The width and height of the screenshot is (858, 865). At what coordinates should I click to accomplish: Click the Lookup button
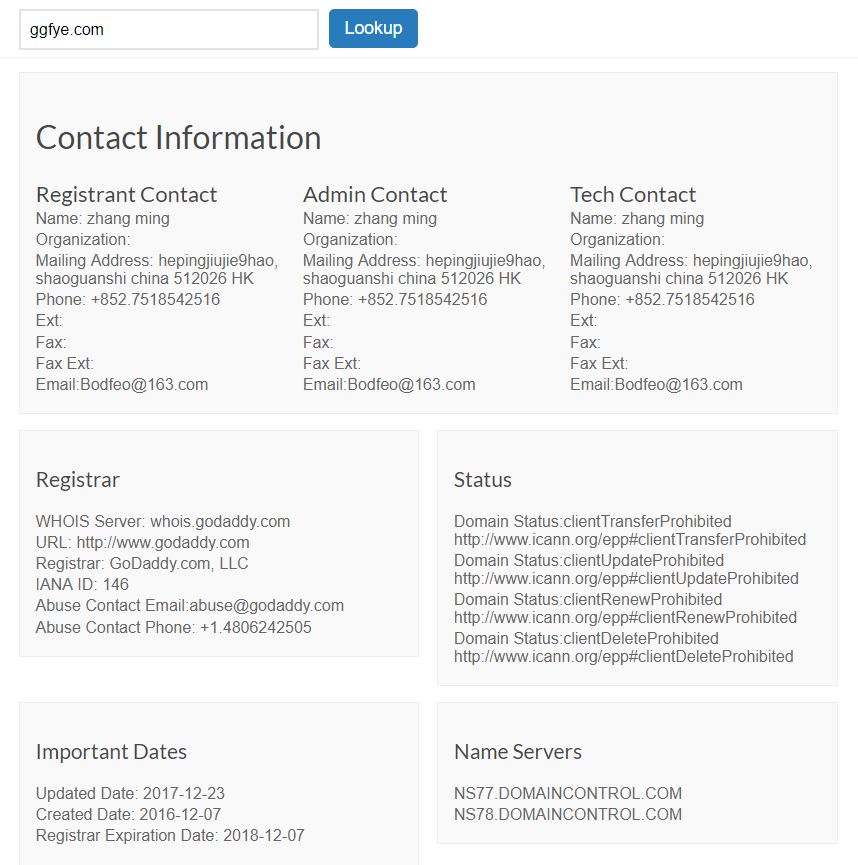coord(373,29)
